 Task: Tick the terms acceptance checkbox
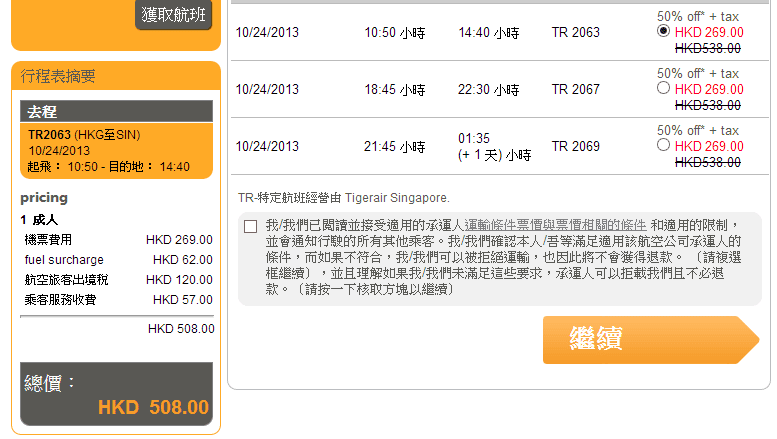(250, 226)
